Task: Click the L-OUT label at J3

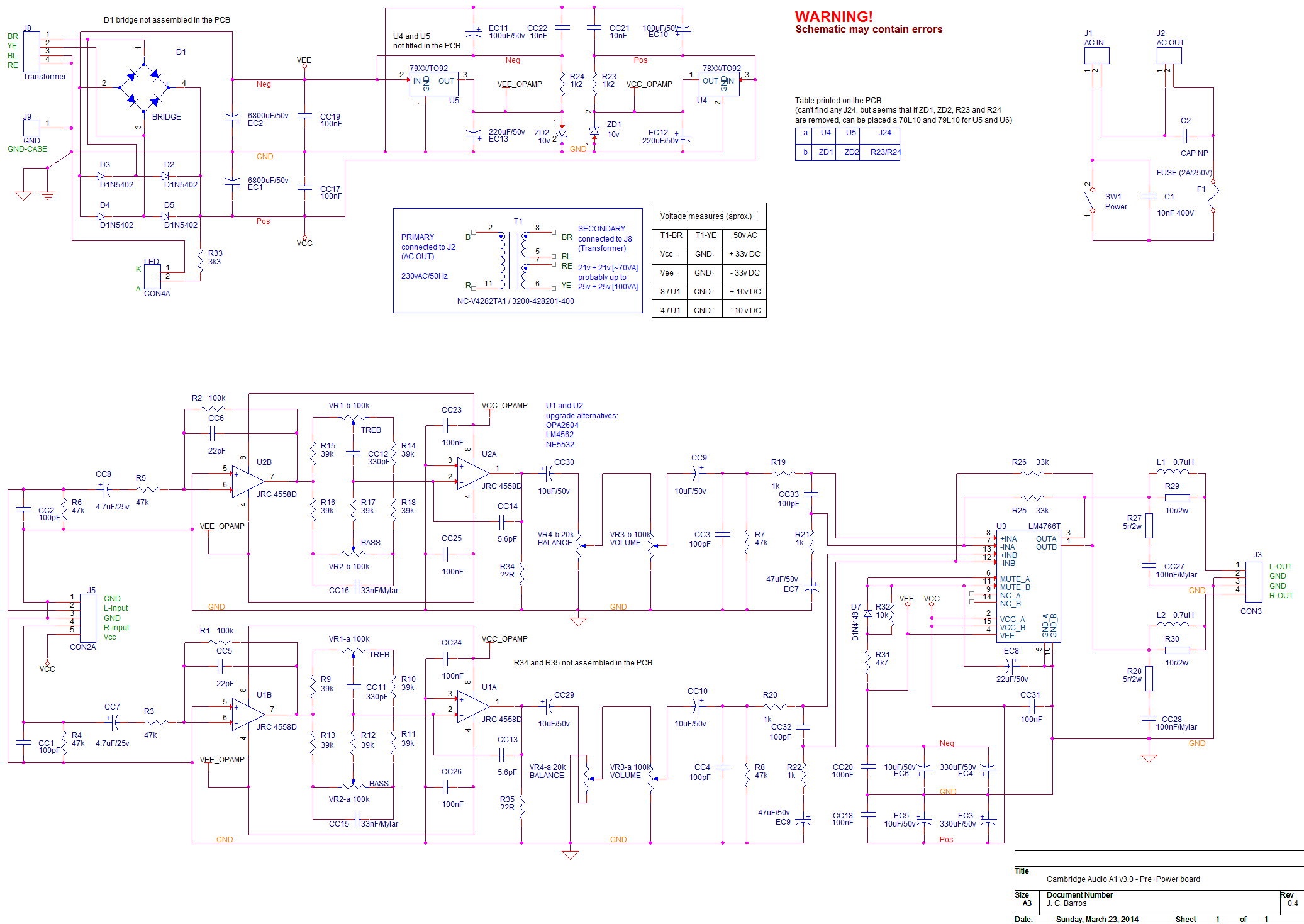Action: click(1280, 566)
